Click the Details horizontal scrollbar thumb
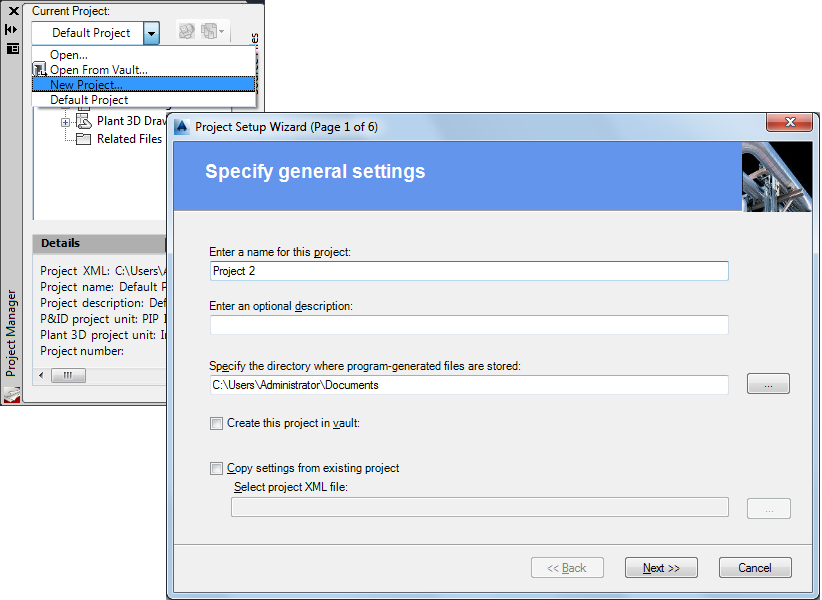 coord(68,376)
